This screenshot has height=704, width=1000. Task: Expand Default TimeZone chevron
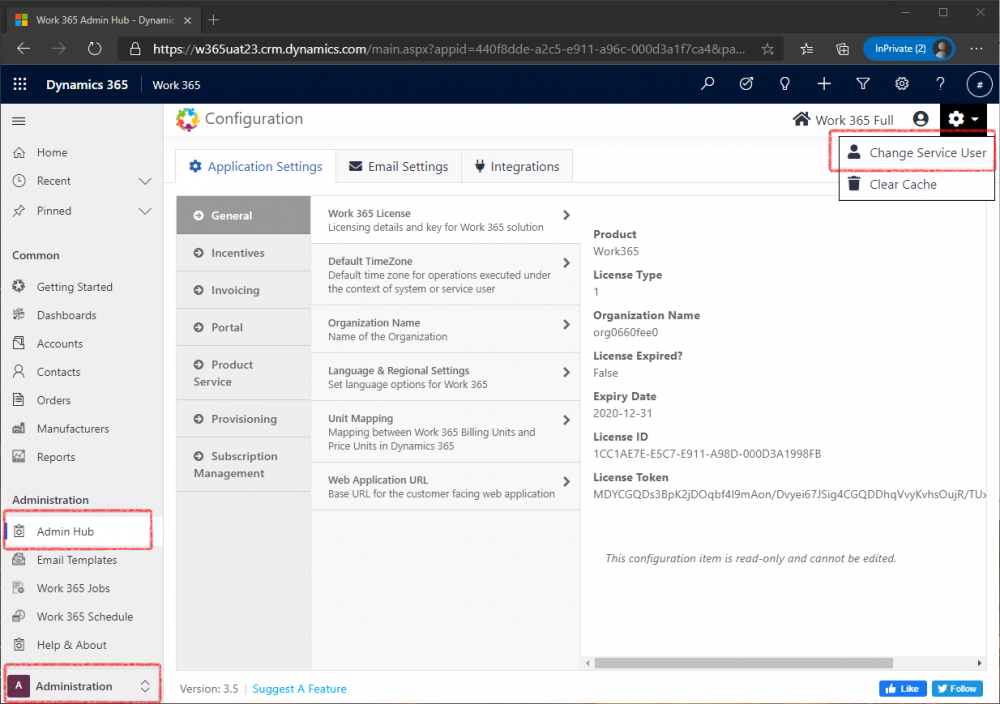pyautogui.click(x=566, y=263)
